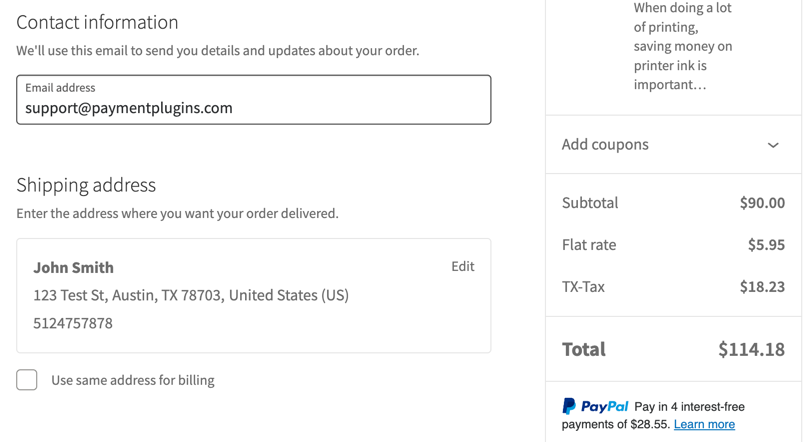This screenshot has width=808, height=442.
Task: Click the Pay in 4 interest-free message
Action: coord(689,406)
